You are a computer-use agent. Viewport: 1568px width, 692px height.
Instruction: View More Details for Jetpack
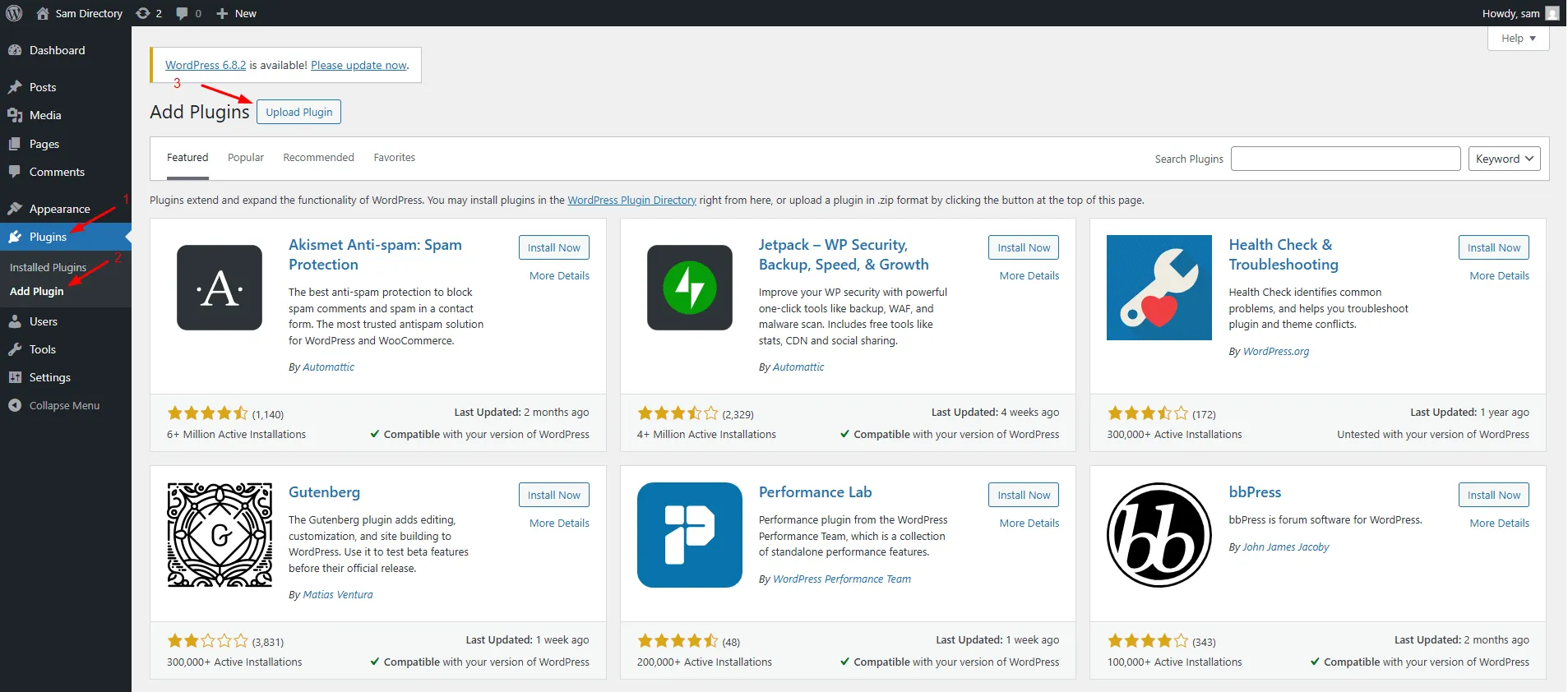(x=1029, y=275)
